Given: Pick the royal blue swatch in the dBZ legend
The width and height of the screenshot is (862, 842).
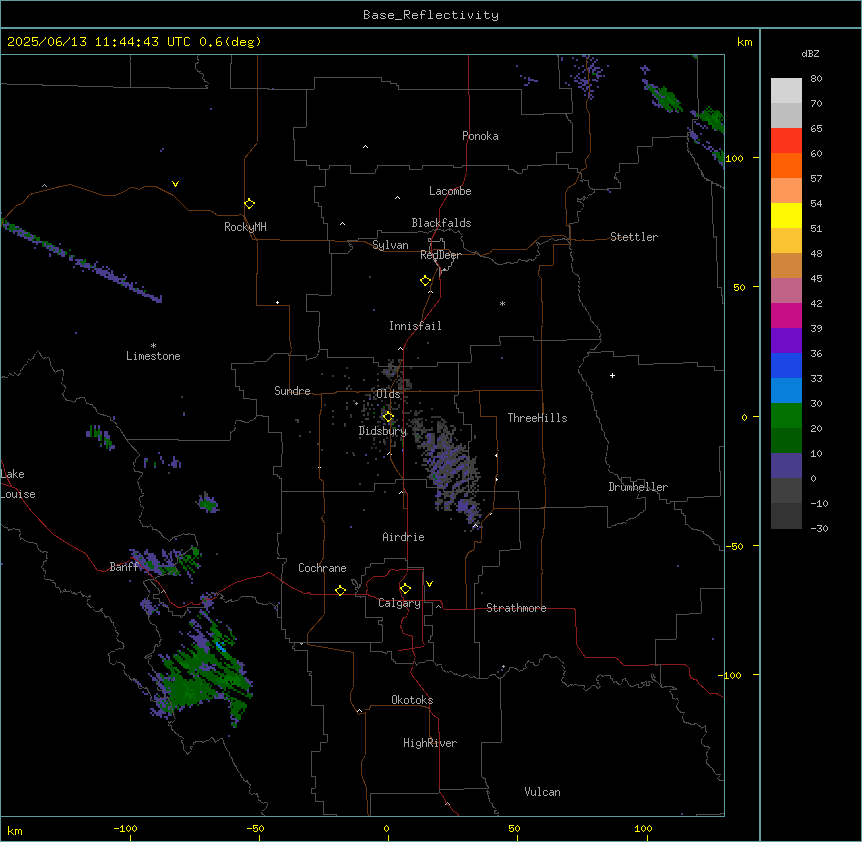Looking at the screenshot, I should [786, 365].
